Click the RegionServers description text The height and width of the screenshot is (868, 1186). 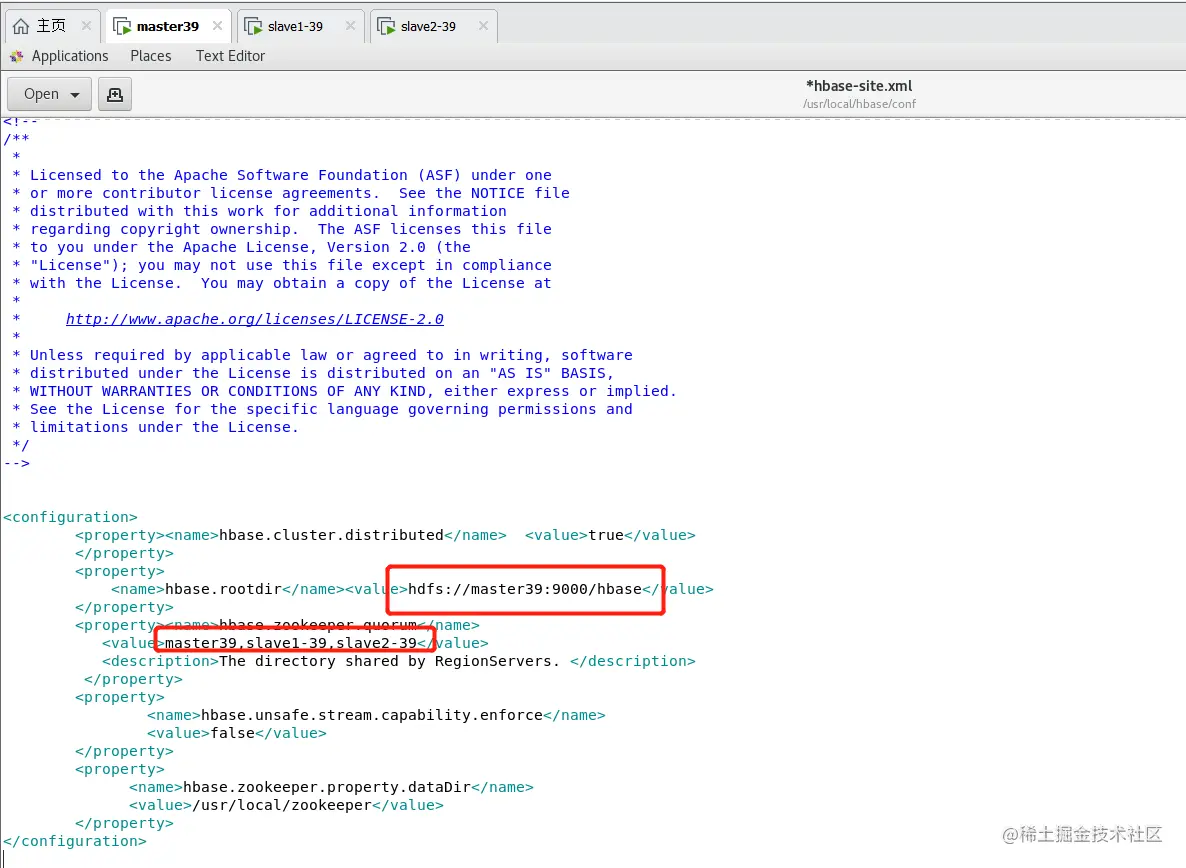390,662
